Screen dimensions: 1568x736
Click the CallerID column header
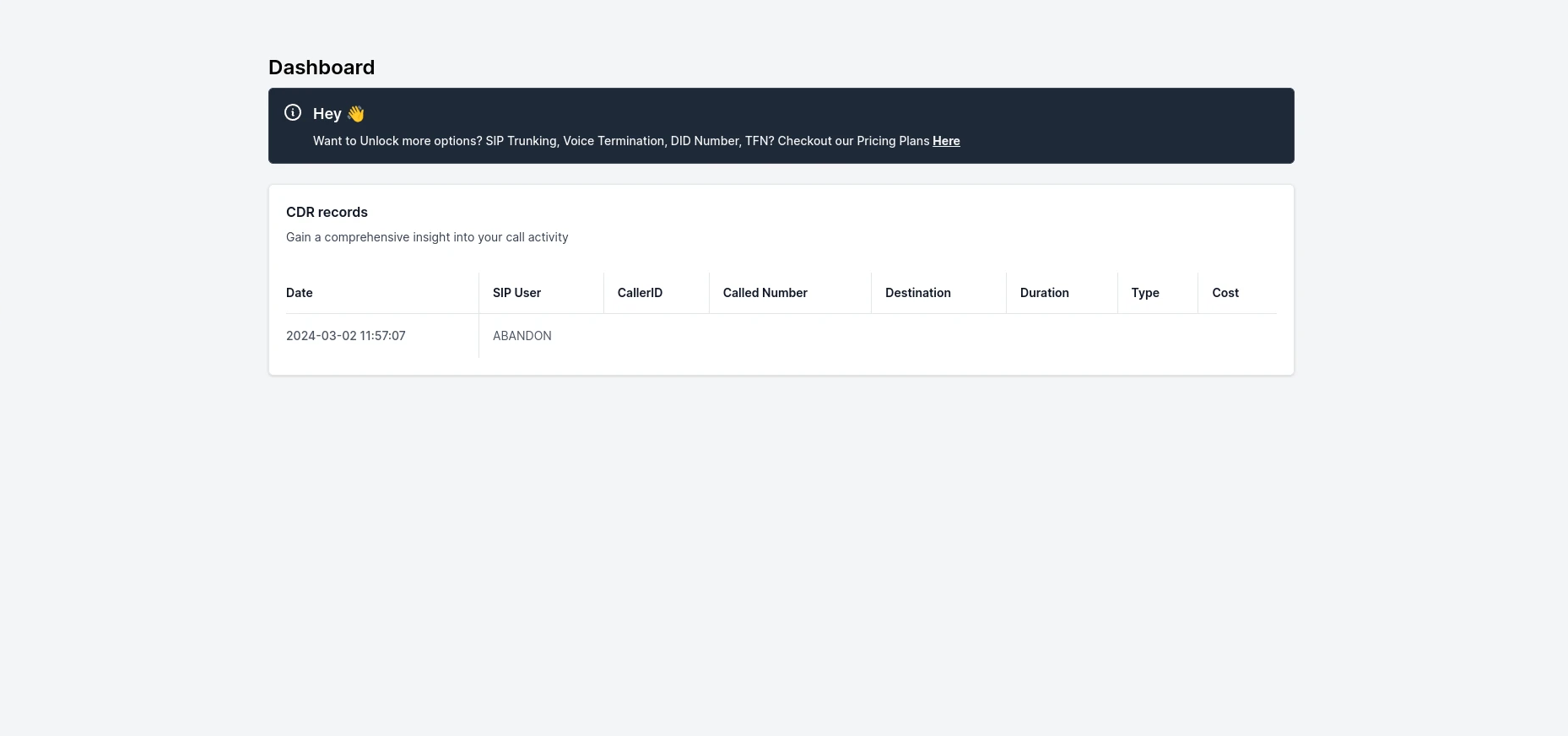pos(640,293)
